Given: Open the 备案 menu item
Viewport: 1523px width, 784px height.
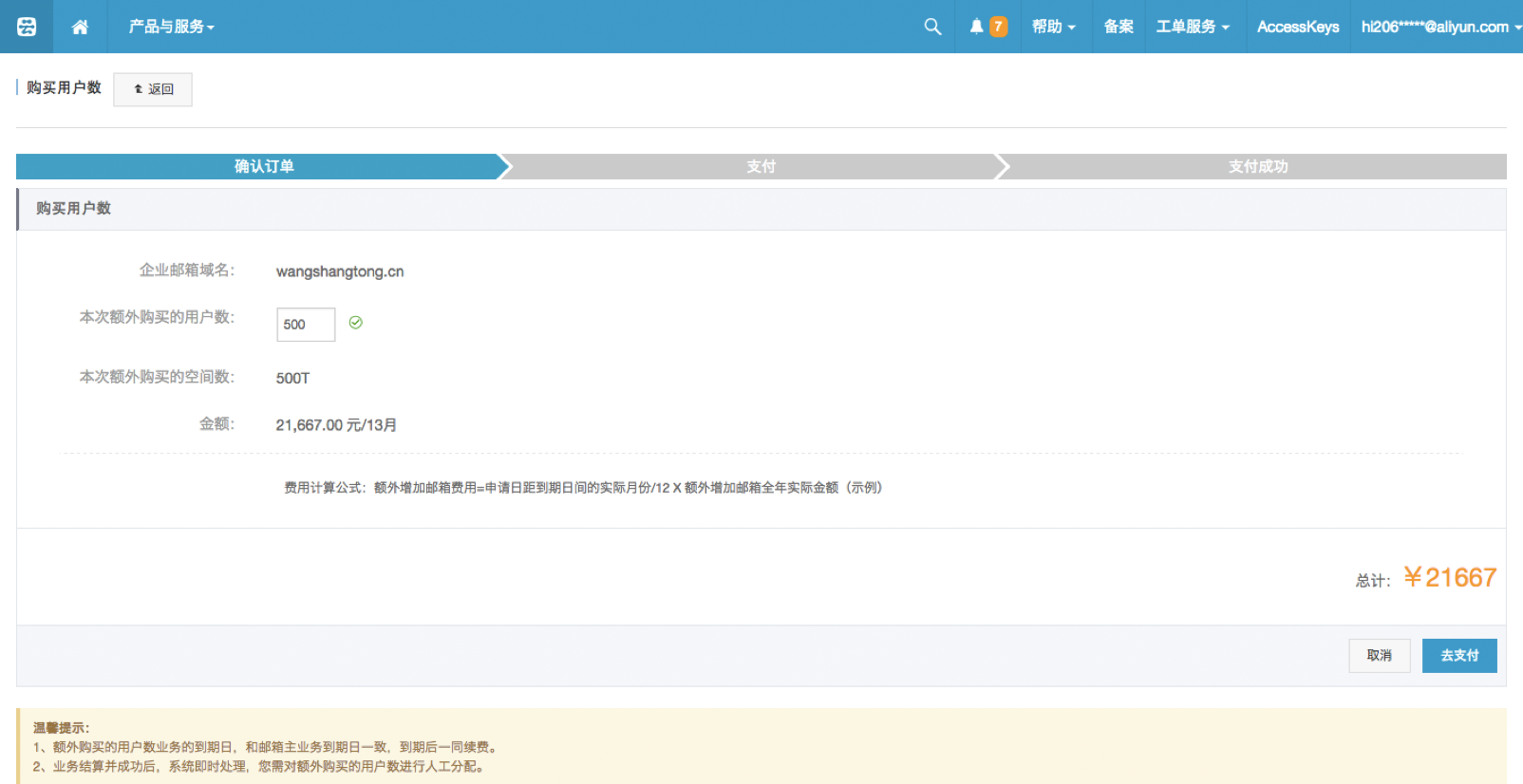Looking at the screenshot, I should click(x=1119, y=27).
